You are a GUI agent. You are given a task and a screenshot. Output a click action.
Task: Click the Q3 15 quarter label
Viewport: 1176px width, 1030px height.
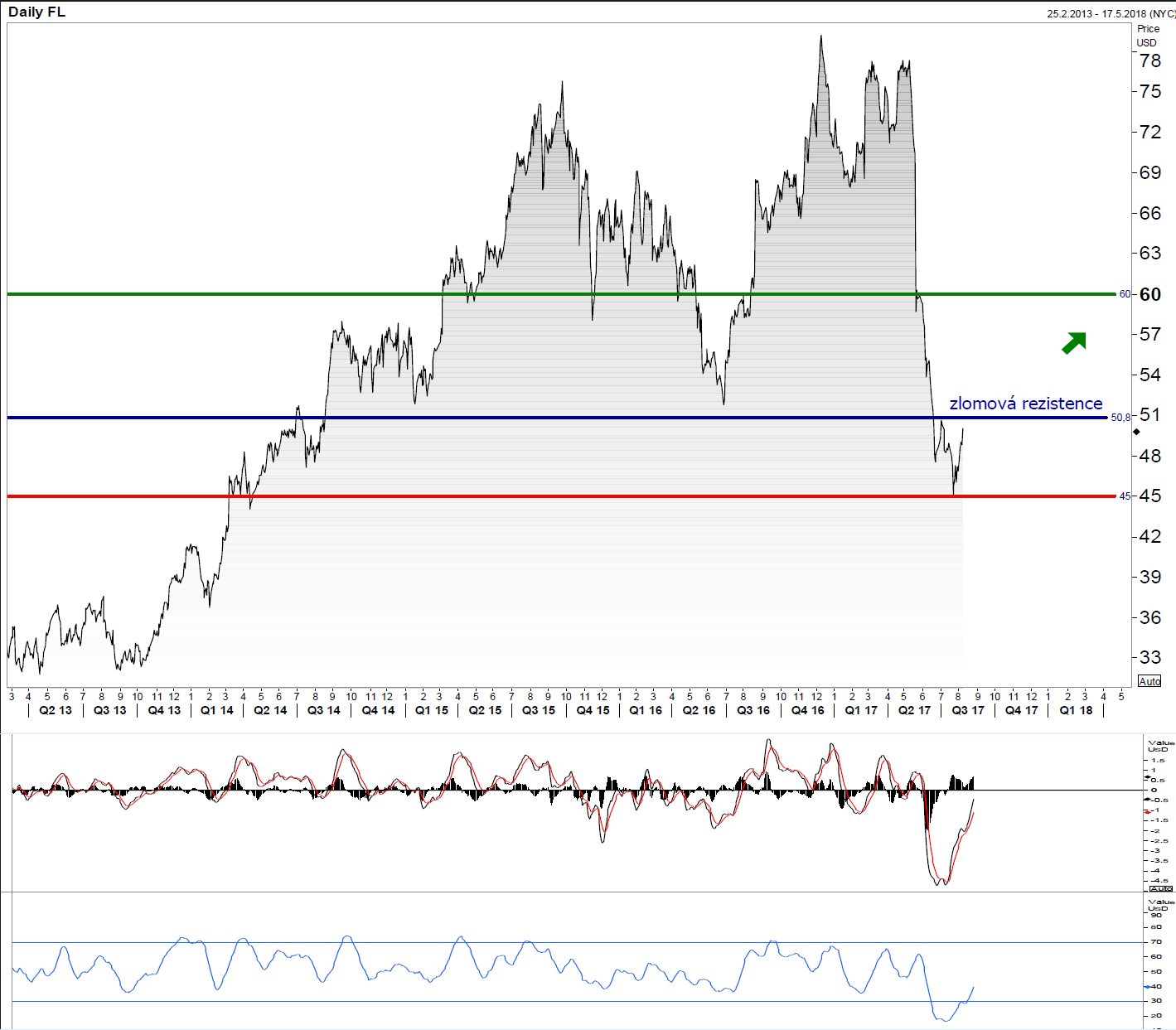539,710
